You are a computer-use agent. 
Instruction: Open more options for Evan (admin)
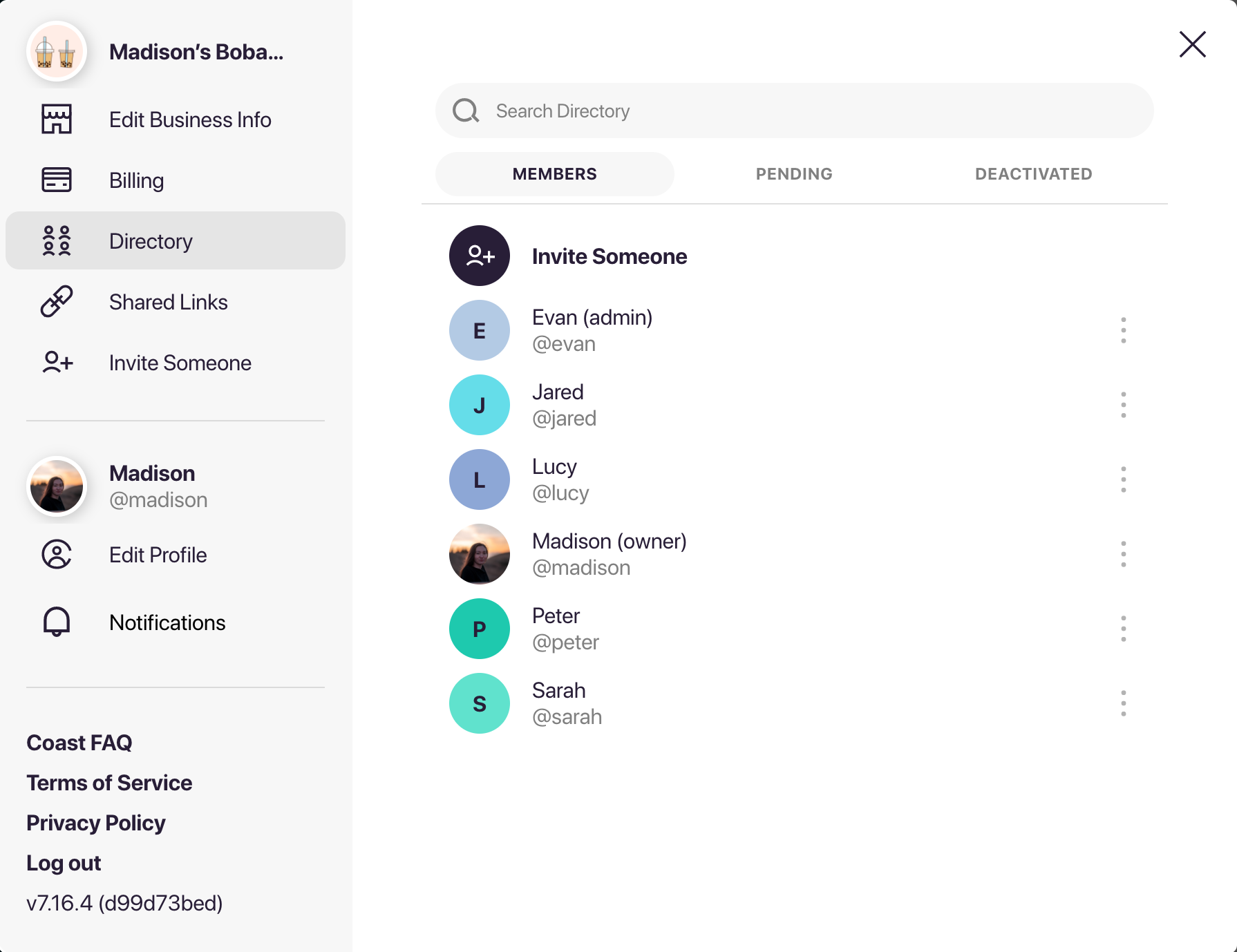pos(1124,330)
